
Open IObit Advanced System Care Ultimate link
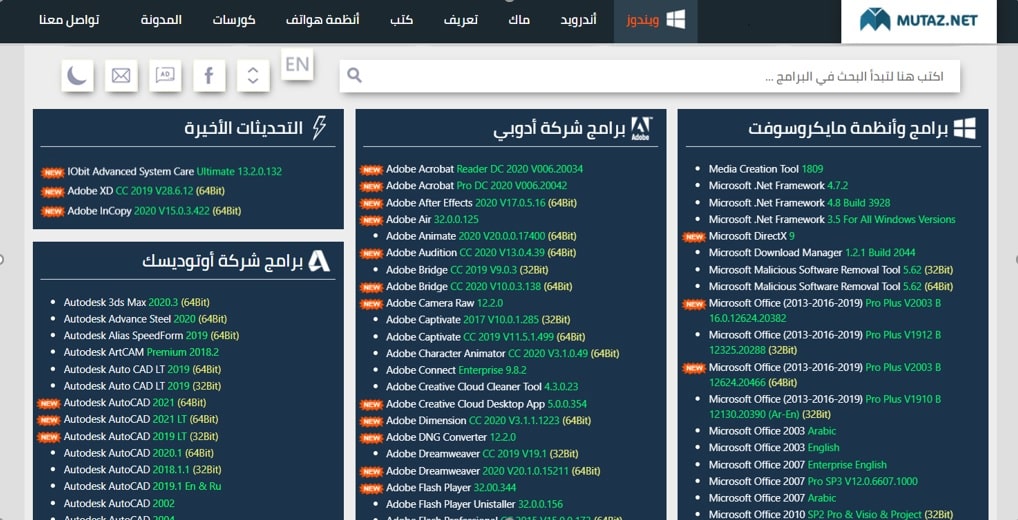(175, 171)
